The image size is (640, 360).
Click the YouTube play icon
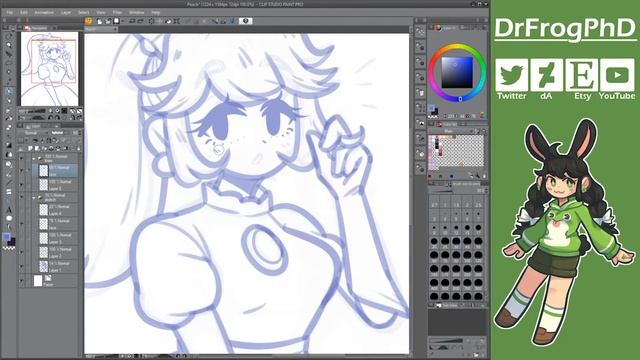617,75
